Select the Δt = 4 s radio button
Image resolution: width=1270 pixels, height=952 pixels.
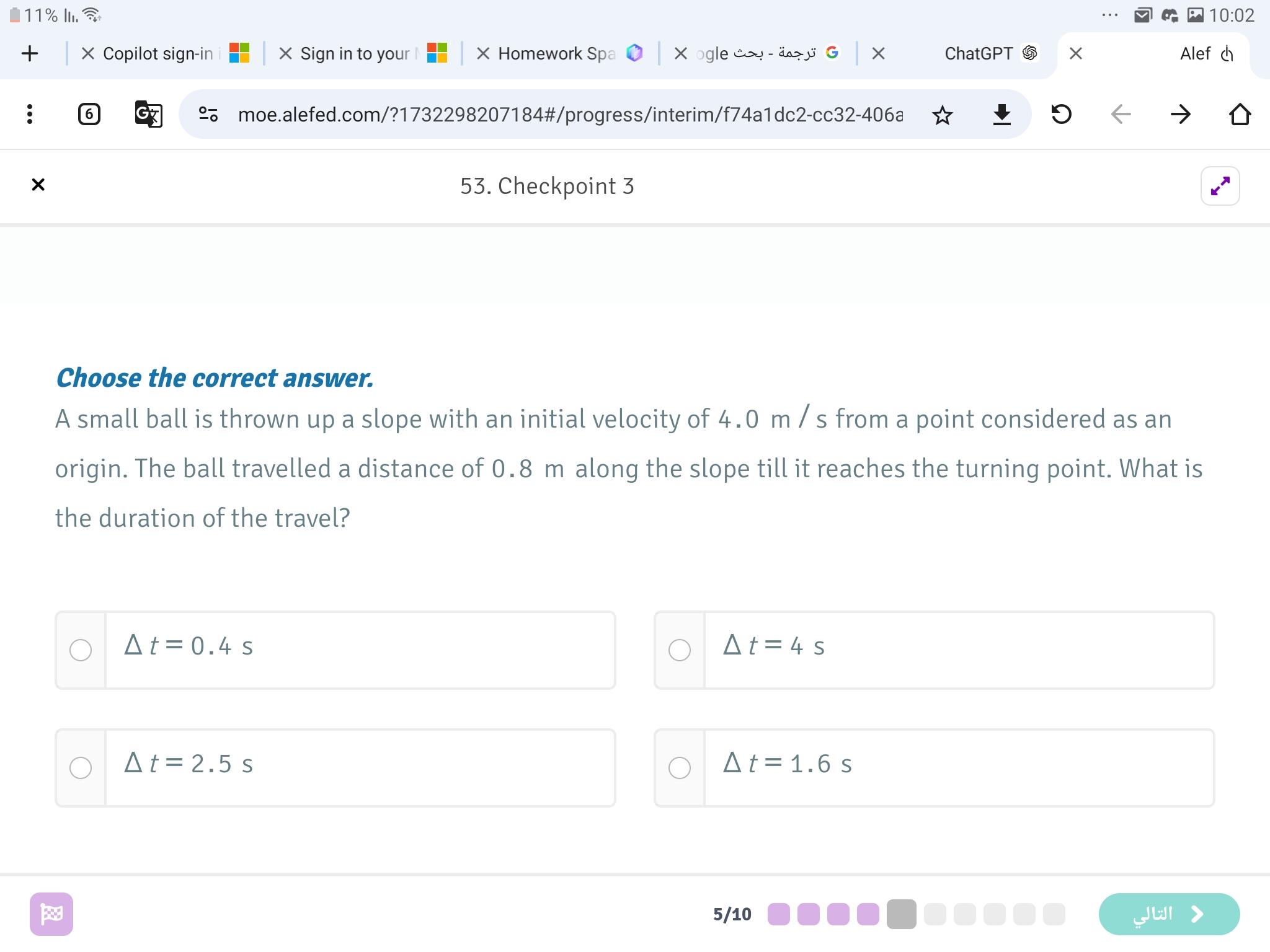point(679,648)
